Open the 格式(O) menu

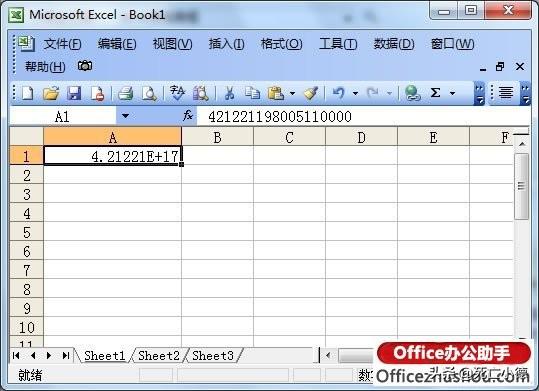(282, 44)
